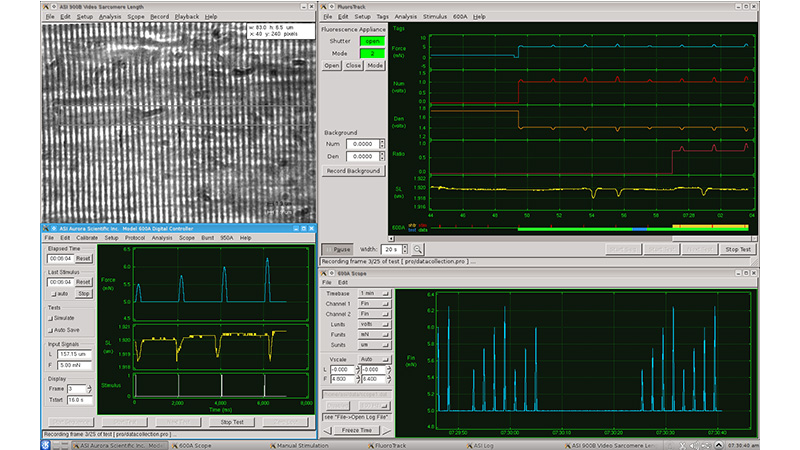The image size is (800, 450).
Task: Click the Pause button in FluoroTrack
Action: [x=337, y=249]
